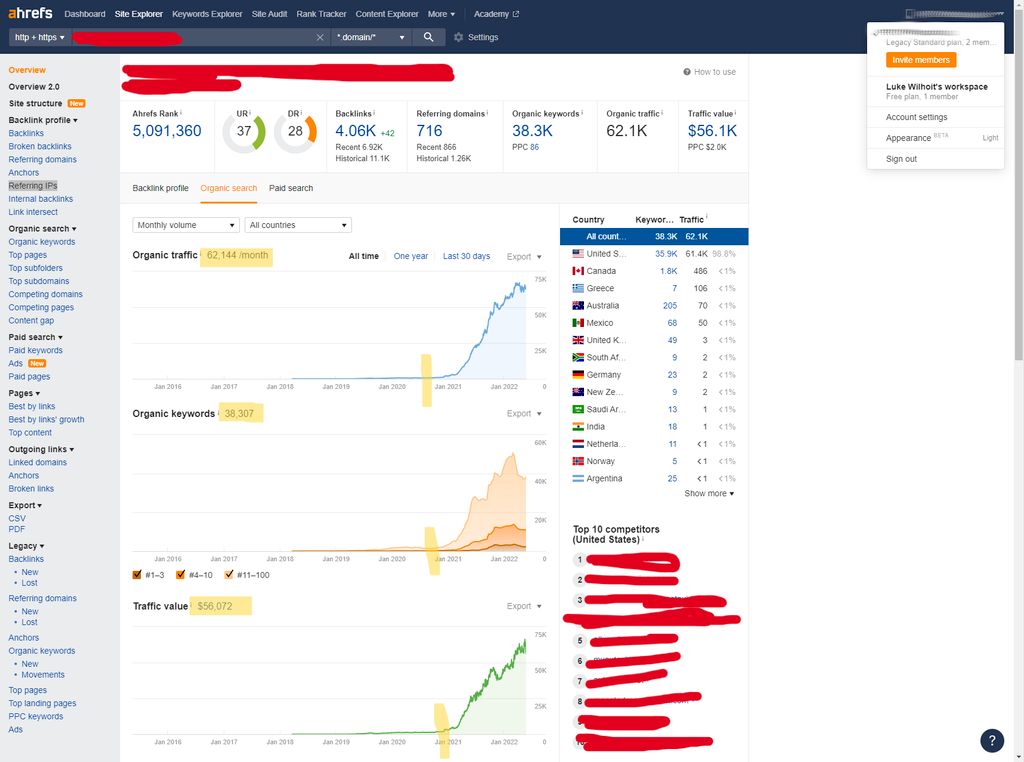Click the Referring domains 716 value
This screenshot has width=1024, height=762.
coord(429,131)
